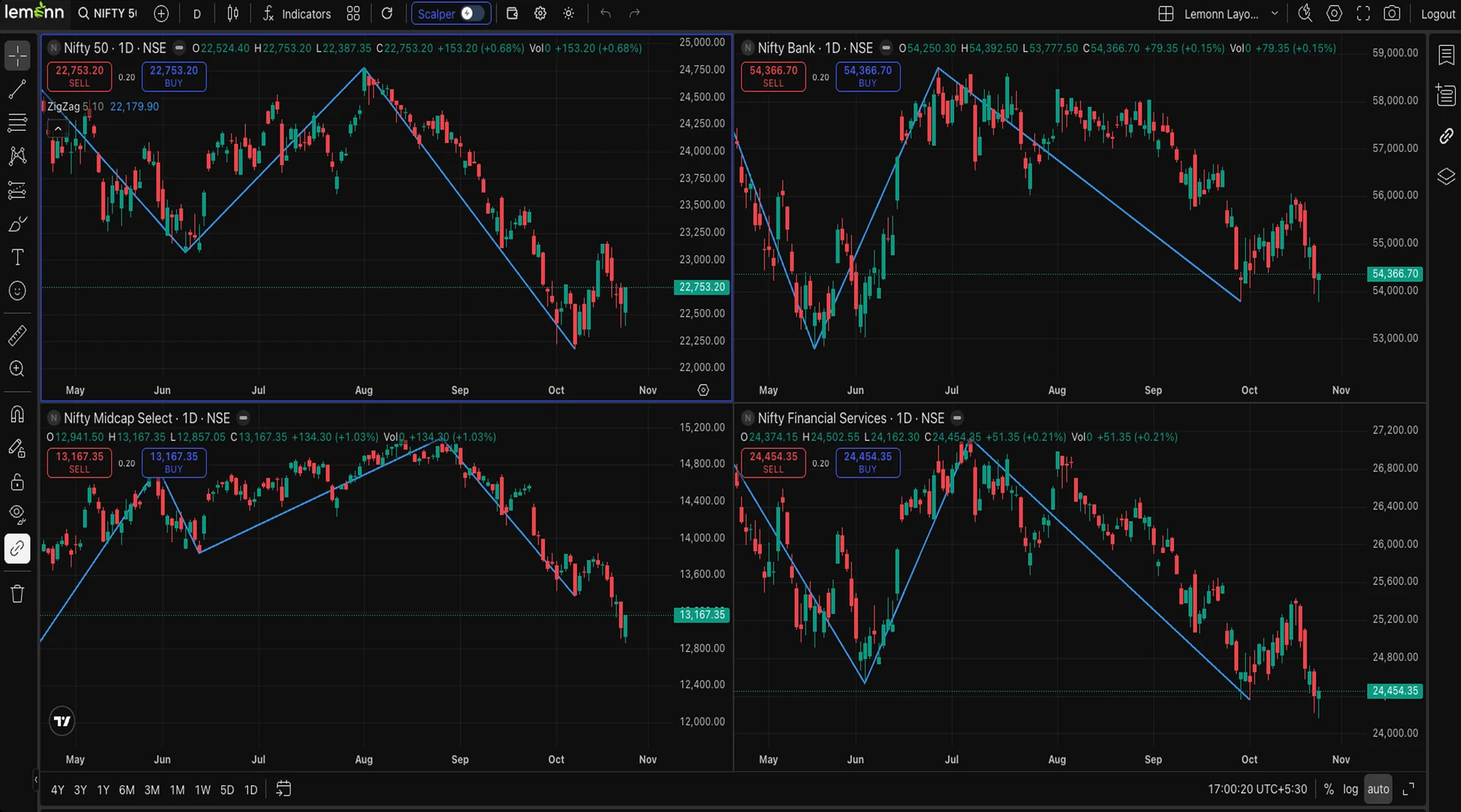Click the D interval selector
Image resolution: width=1461 pixels, height=812 pixels.
coord(197,14)
